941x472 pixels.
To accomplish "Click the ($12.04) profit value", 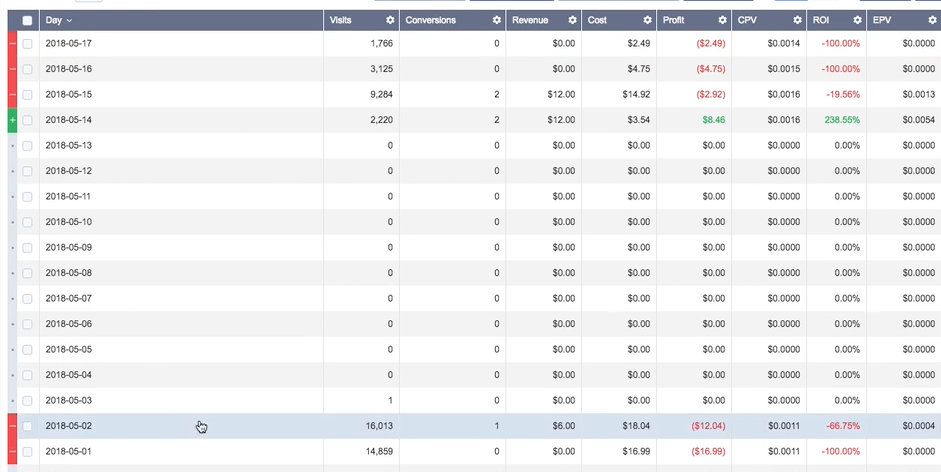I will pyautogui.click(x=708, y=426).
